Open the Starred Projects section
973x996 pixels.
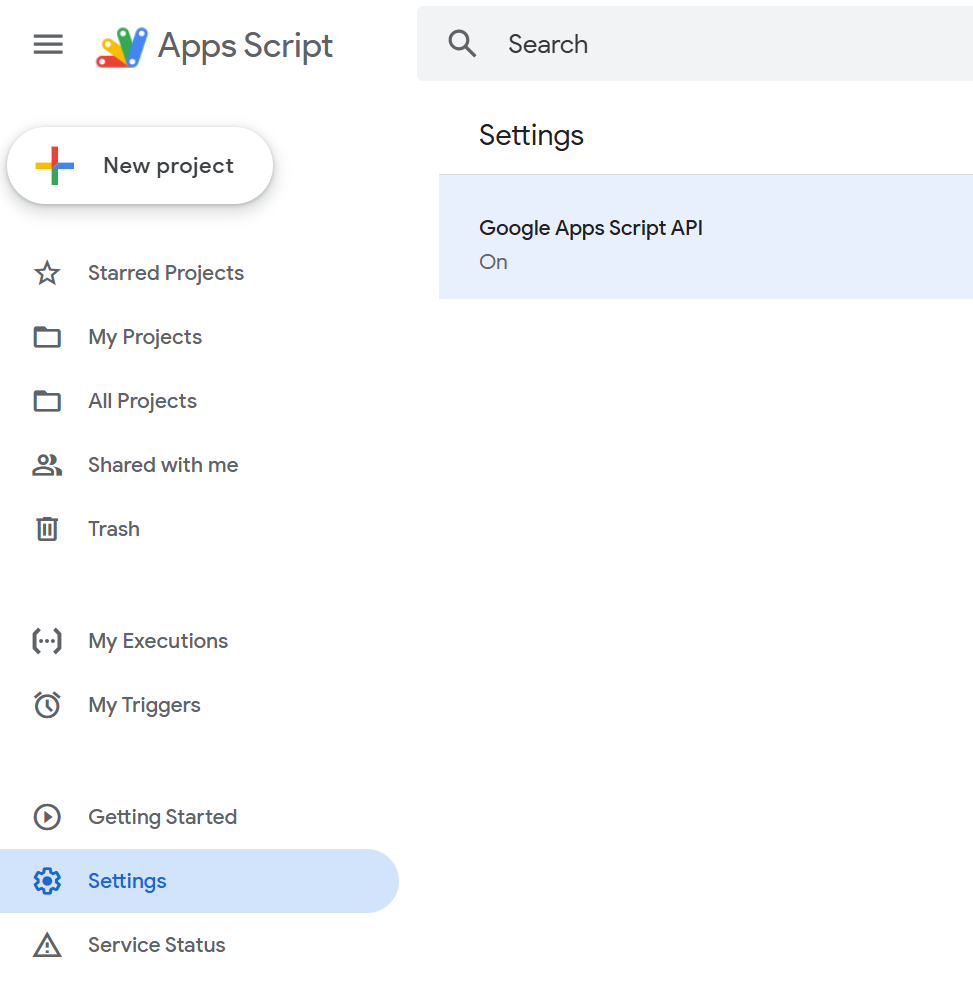click(165, 273)
